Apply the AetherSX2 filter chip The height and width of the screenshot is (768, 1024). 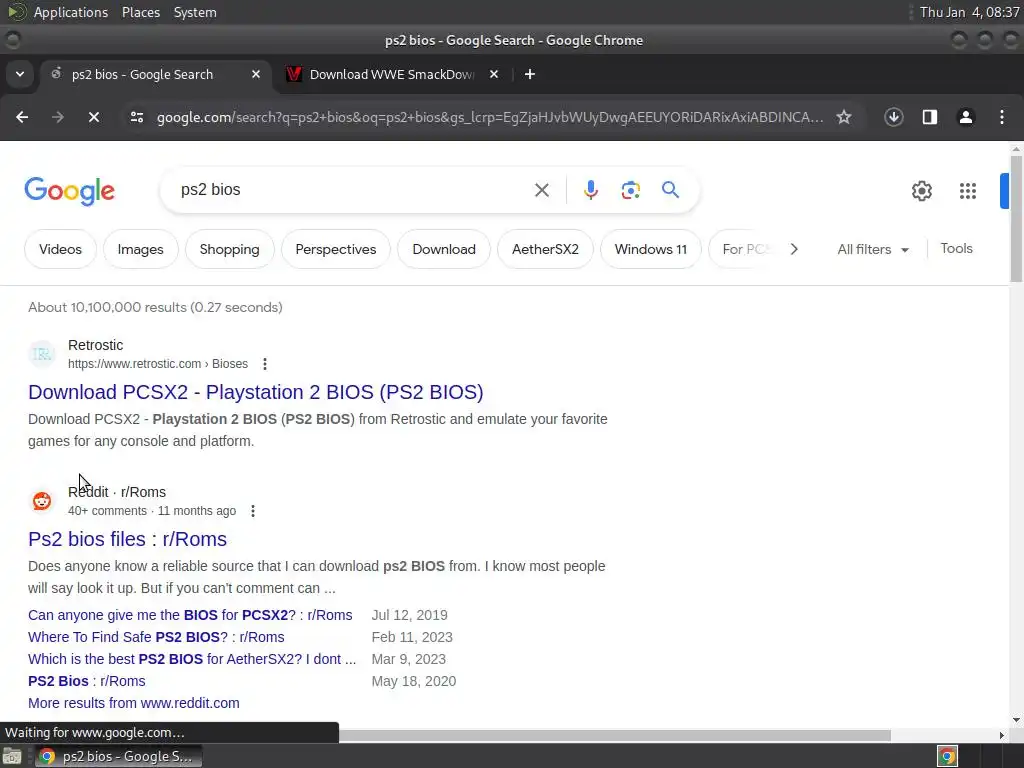coord(545,249)
